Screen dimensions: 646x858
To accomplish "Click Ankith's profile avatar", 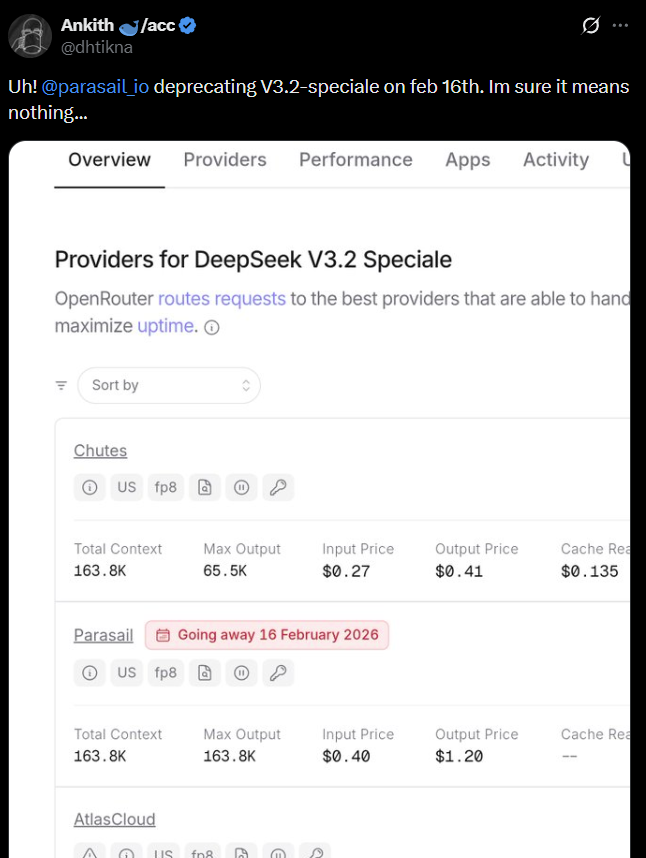I will (x=30, y=36).
